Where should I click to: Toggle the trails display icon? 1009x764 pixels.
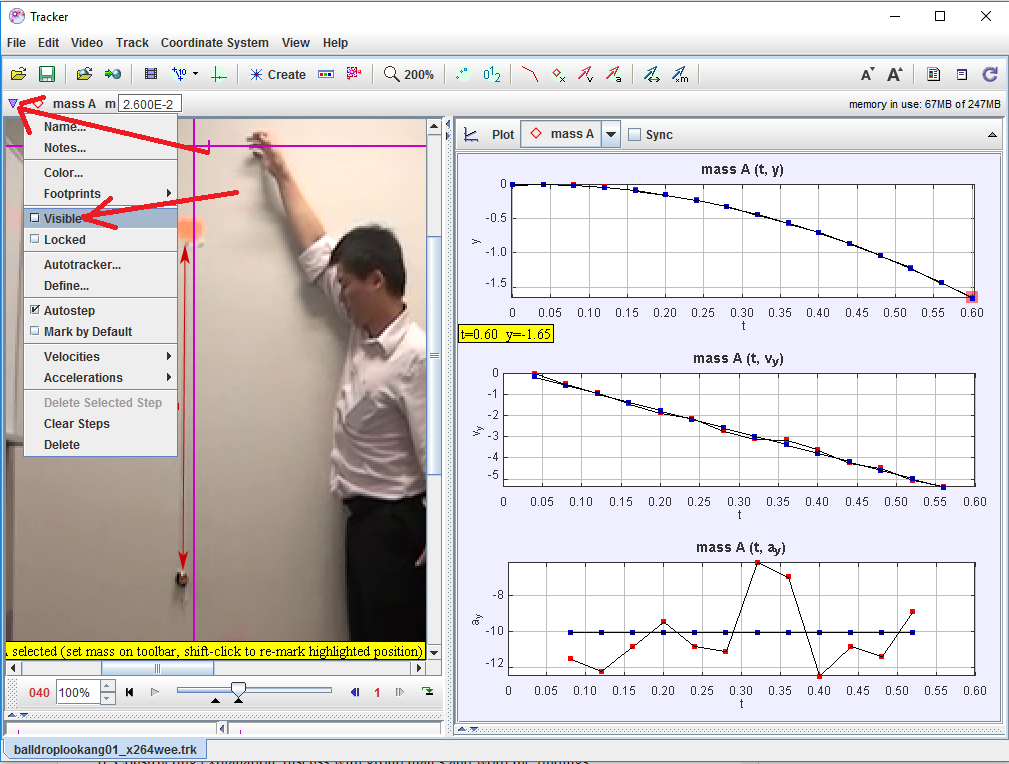tap(463, 74)
